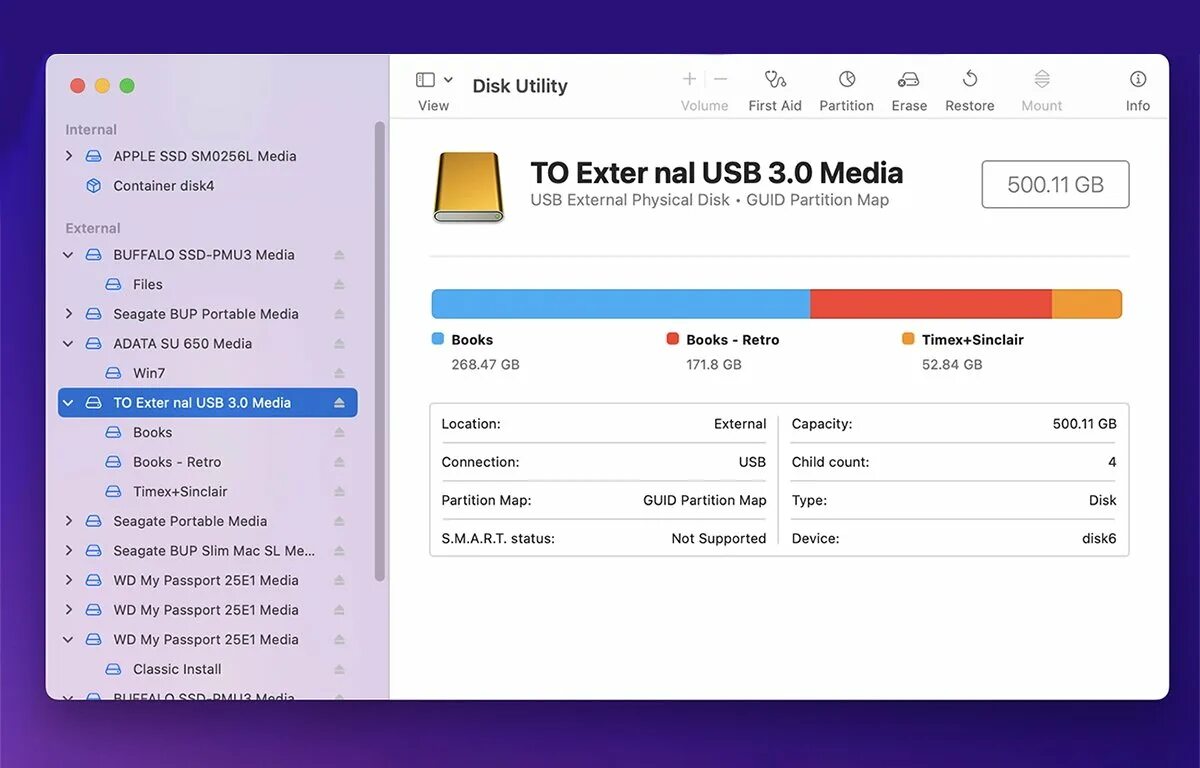This screenshot has width=1200, height=768.
Task: Click the Child count value 4
Action: tap(1112, 462)
